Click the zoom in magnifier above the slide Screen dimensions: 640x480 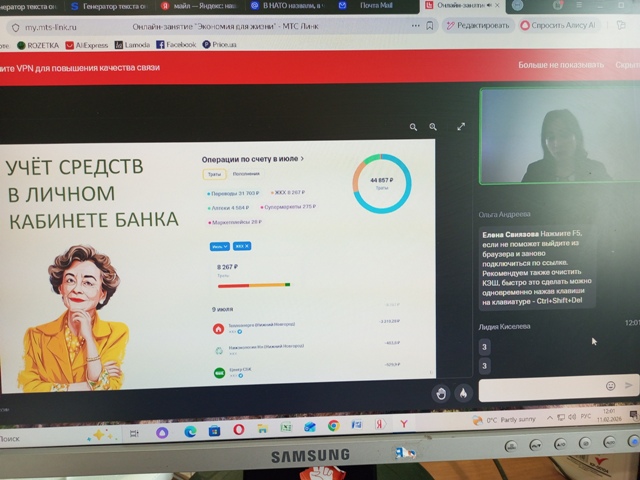[433, 127]
